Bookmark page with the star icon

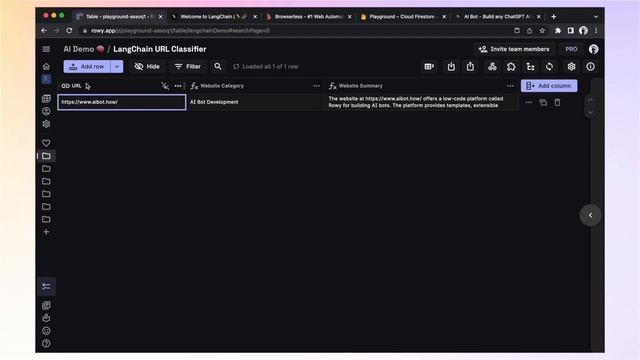pyautogui.click(x=542, y=31)
